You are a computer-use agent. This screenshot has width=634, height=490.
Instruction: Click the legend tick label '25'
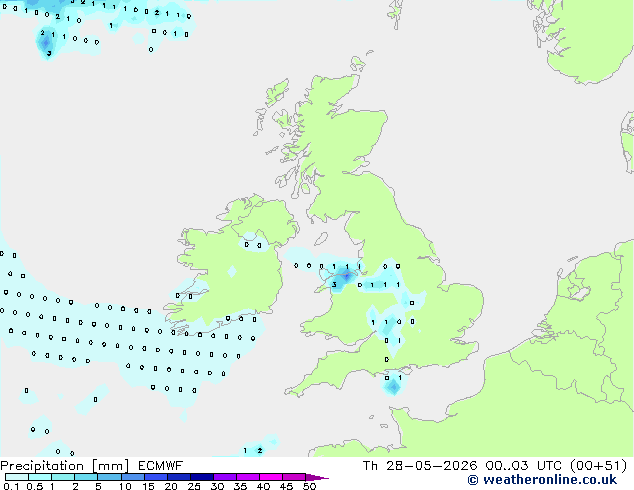(x=194, y=486)
